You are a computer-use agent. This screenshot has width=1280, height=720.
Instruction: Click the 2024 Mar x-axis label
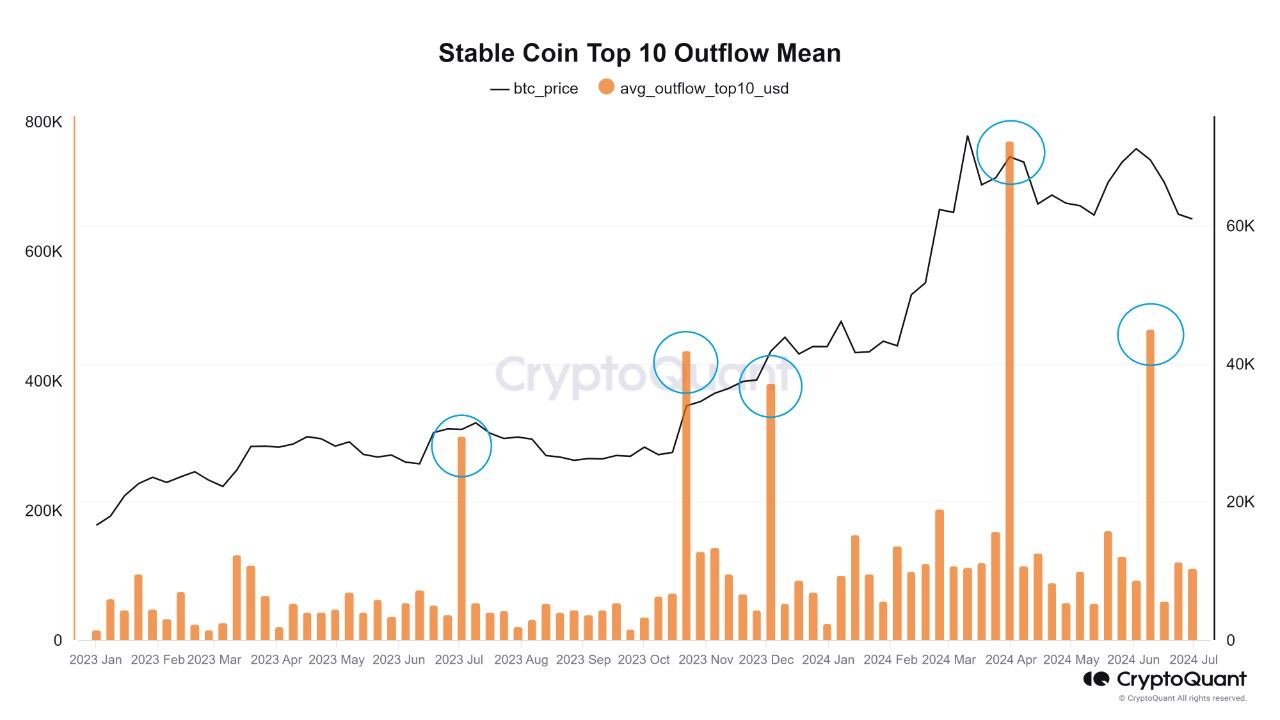[949, 660]
